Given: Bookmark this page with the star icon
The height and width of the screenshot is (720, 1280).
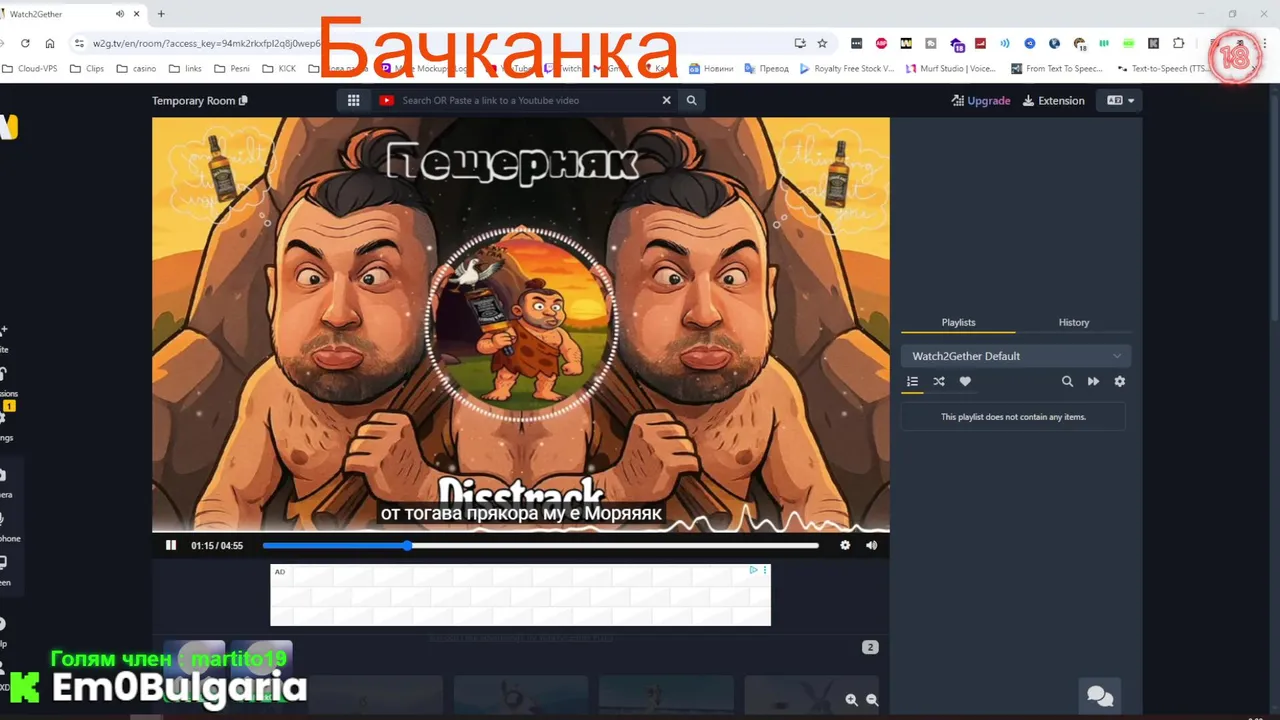Looking at the screenshot, I should point(822,43).
